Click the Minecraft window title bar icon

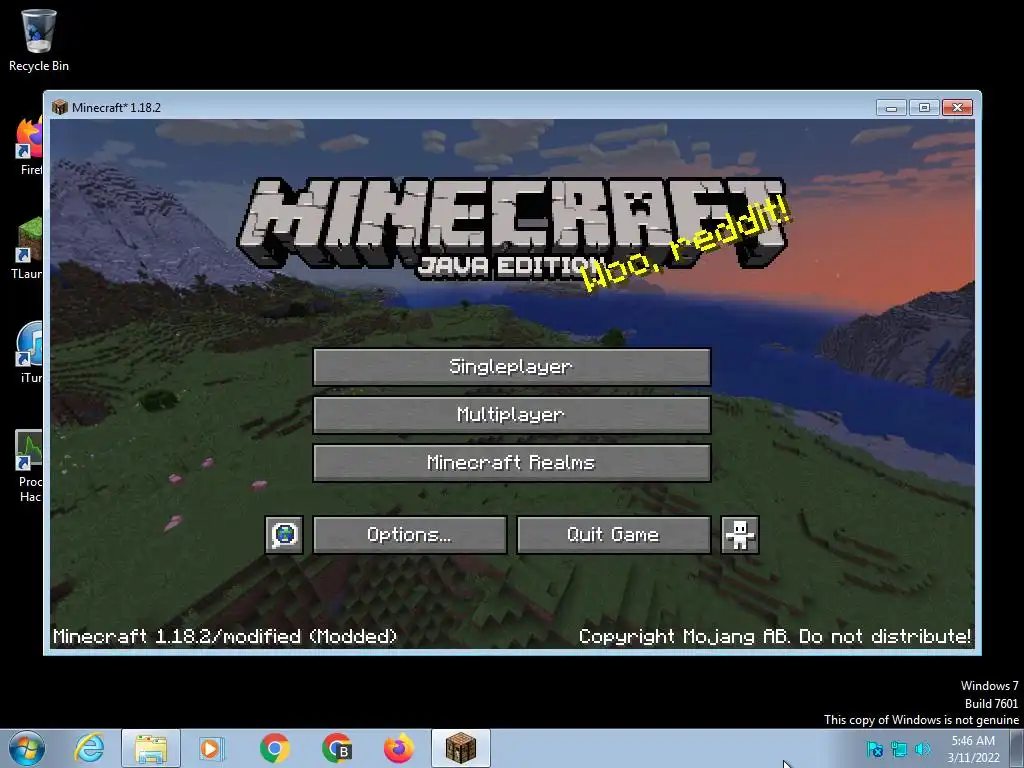coord(59,107)
